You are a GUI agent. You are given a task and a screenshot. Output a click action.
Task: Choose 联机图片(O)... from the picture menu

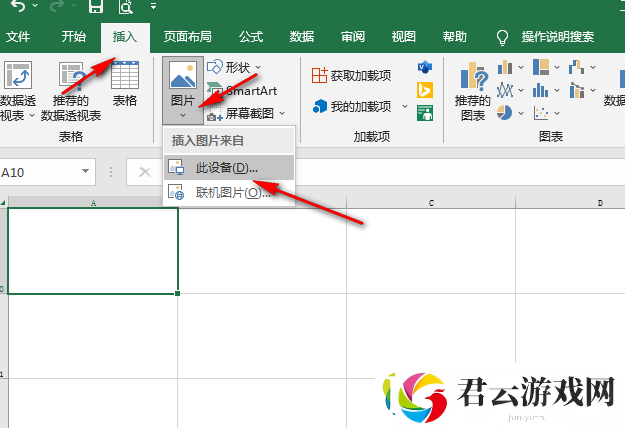(x=229, y=193)
